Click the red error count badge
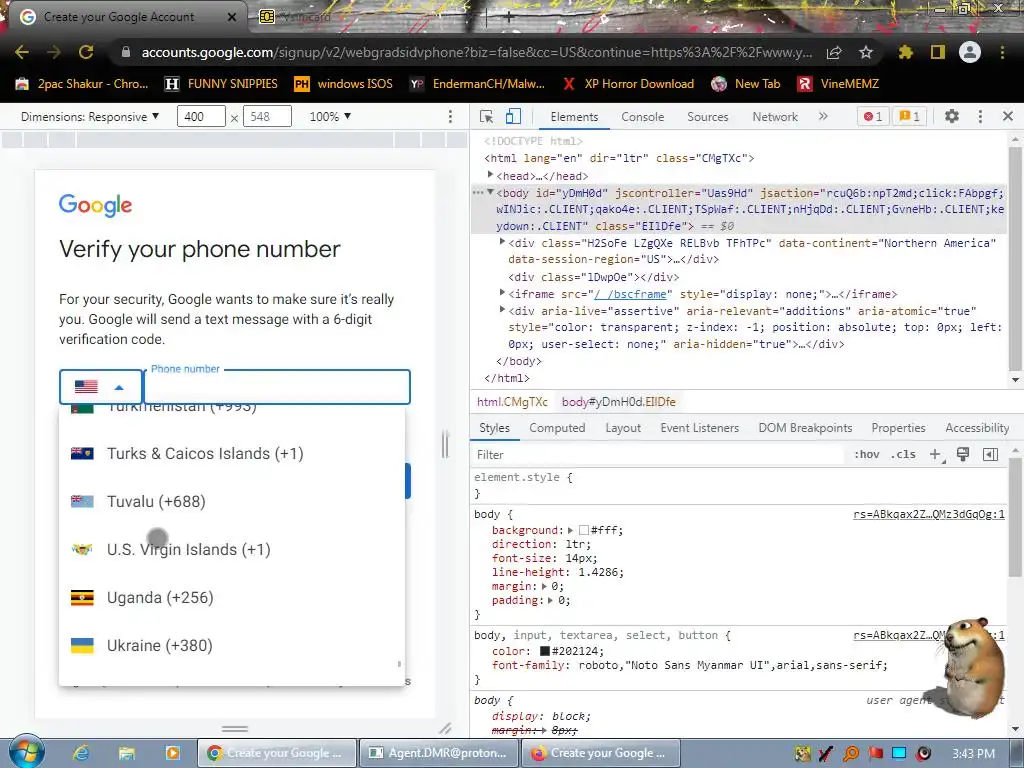The height and width of the screenshot is (768, 1024). click(873, 116)
